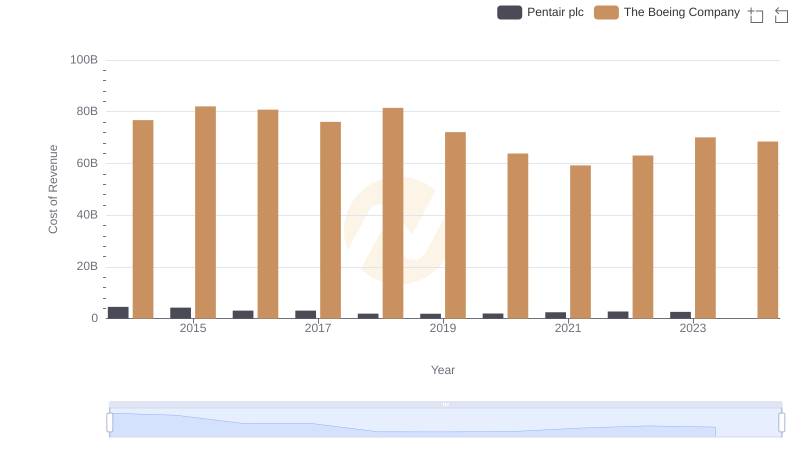The width and height of the screenshot is (800, 461).
Task: Click the 2019 x-axis label
Action: (x=443, y=328)
